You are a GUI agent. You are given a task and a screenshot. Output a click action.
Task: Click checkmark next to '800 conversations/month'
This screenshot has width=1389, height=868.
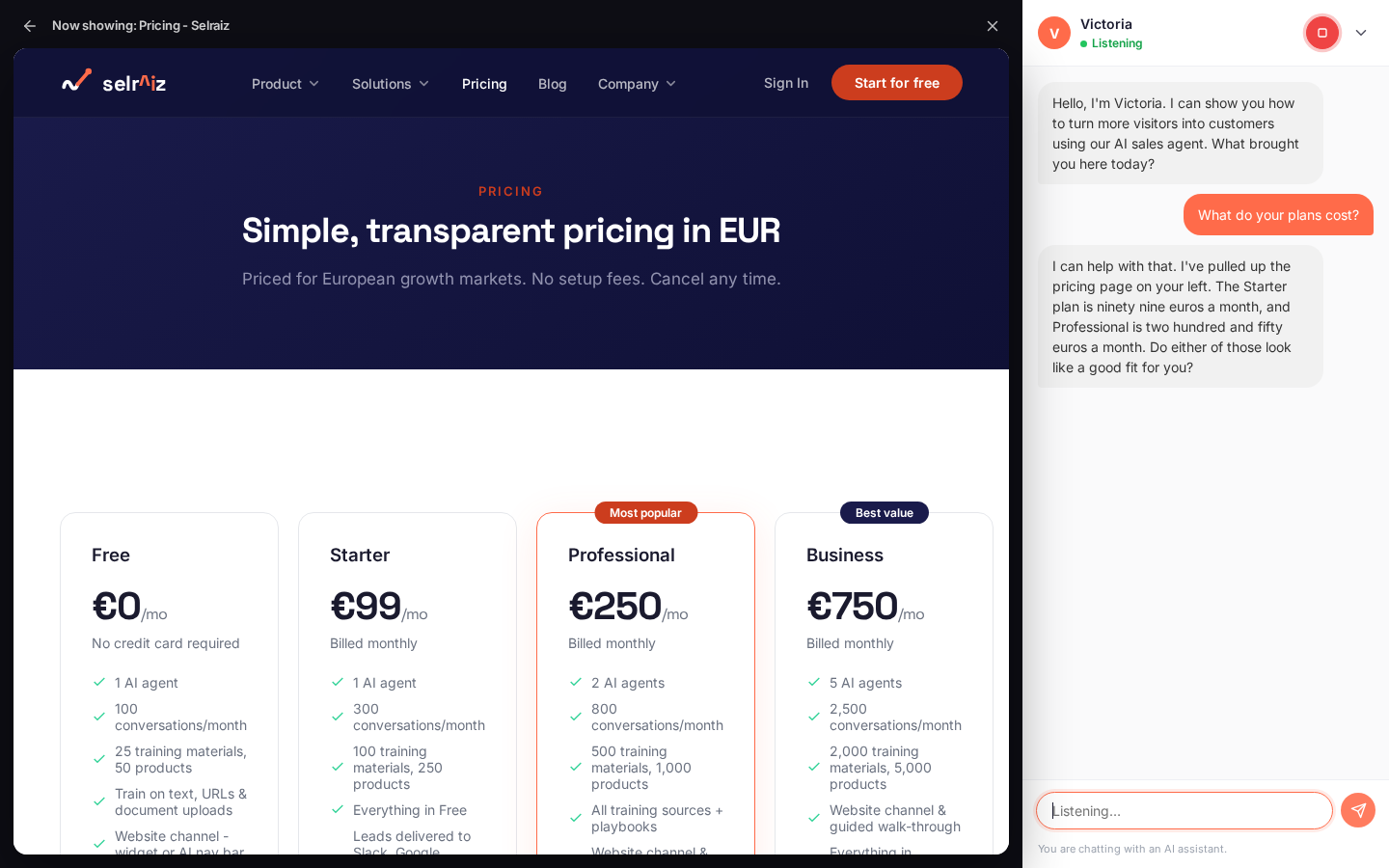pos(576,717)
